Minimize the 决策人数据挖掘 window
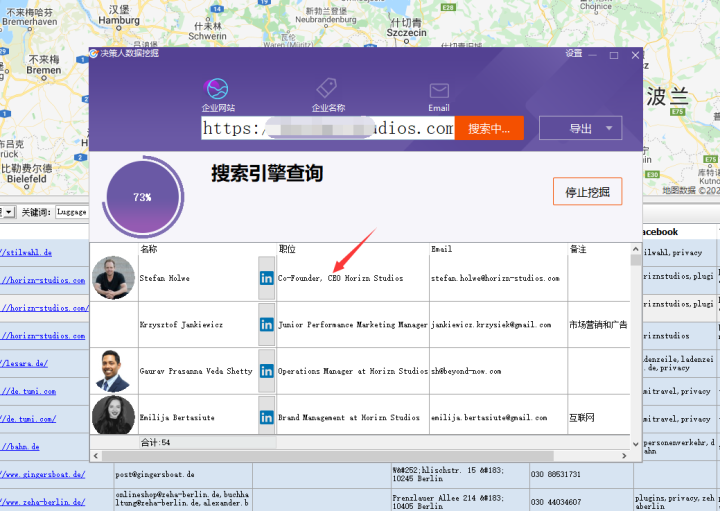The width and height of the screenshot is (720, 511). click(x=593, y=55)
